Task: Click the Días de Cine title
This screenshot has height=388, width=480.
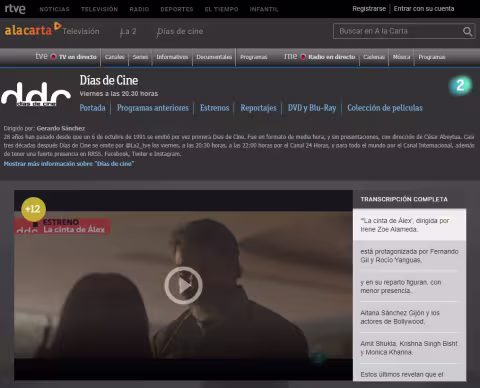Action: pyautogui.click(x=109, y=80)
